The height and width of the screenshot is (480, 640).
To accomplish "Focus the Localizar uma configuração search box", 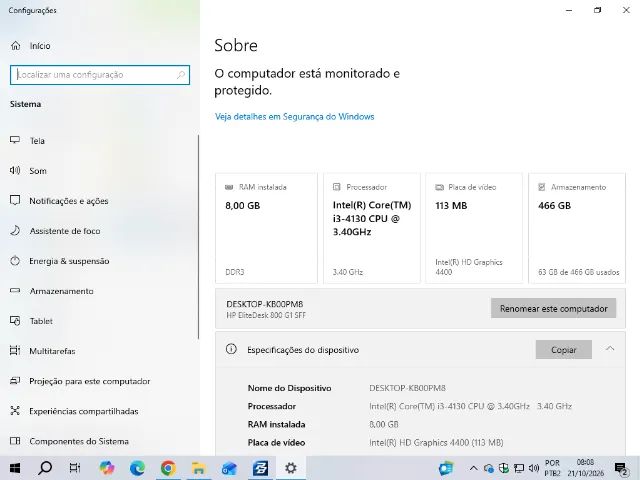I will click(100, 75).
